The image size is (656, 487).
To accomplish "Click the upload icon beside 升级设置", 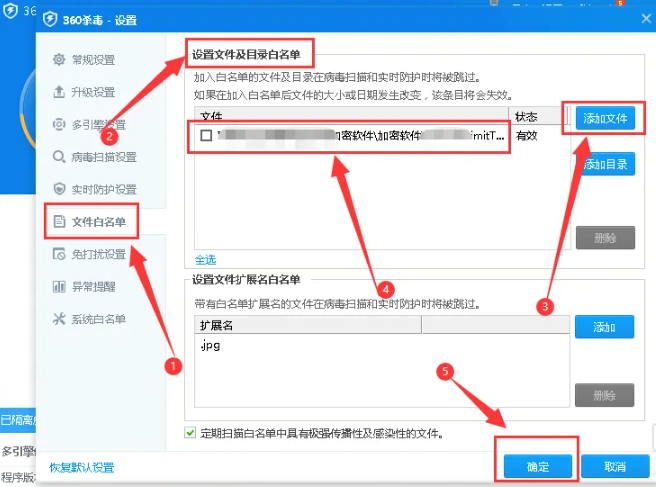I will pos(59,92).
